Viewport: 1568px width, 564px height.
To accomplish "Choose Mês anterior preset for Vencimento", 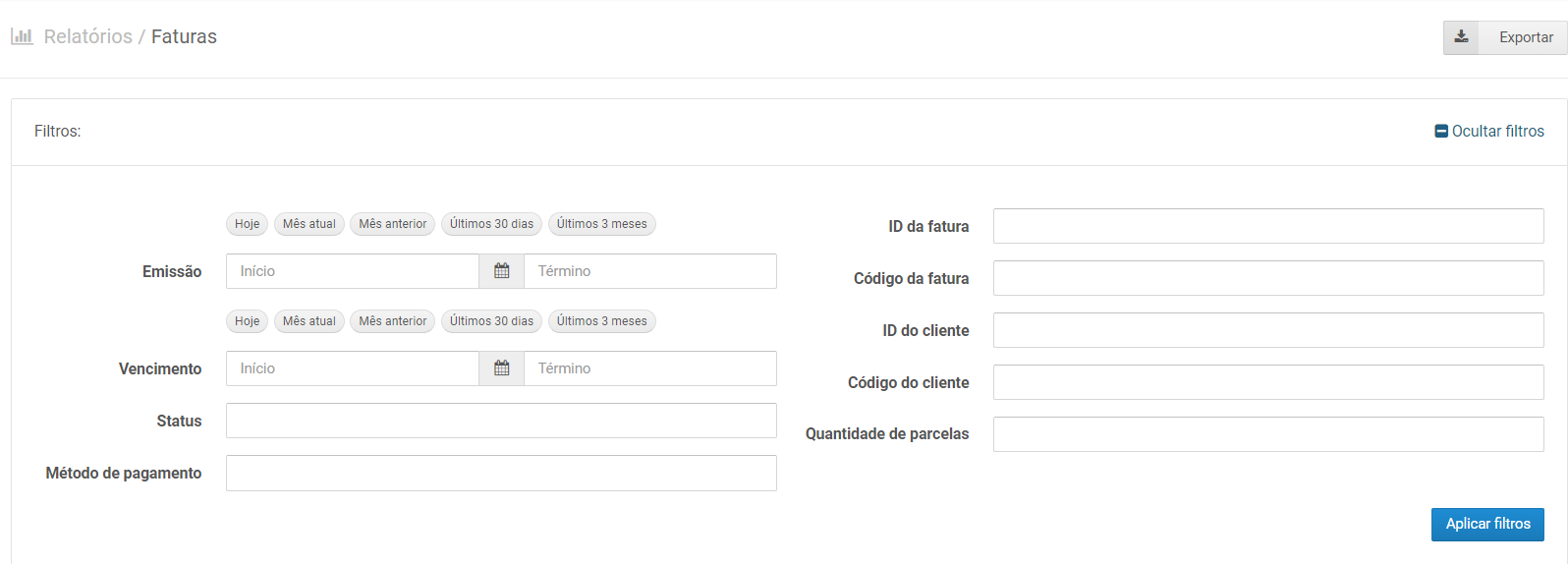I will [x=393, y=321].
